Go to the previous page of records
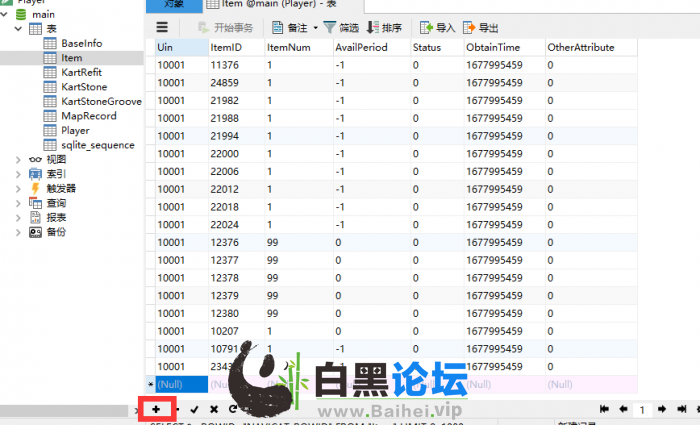Viewport: 700px width, 425px height. [x=622, y=409]
